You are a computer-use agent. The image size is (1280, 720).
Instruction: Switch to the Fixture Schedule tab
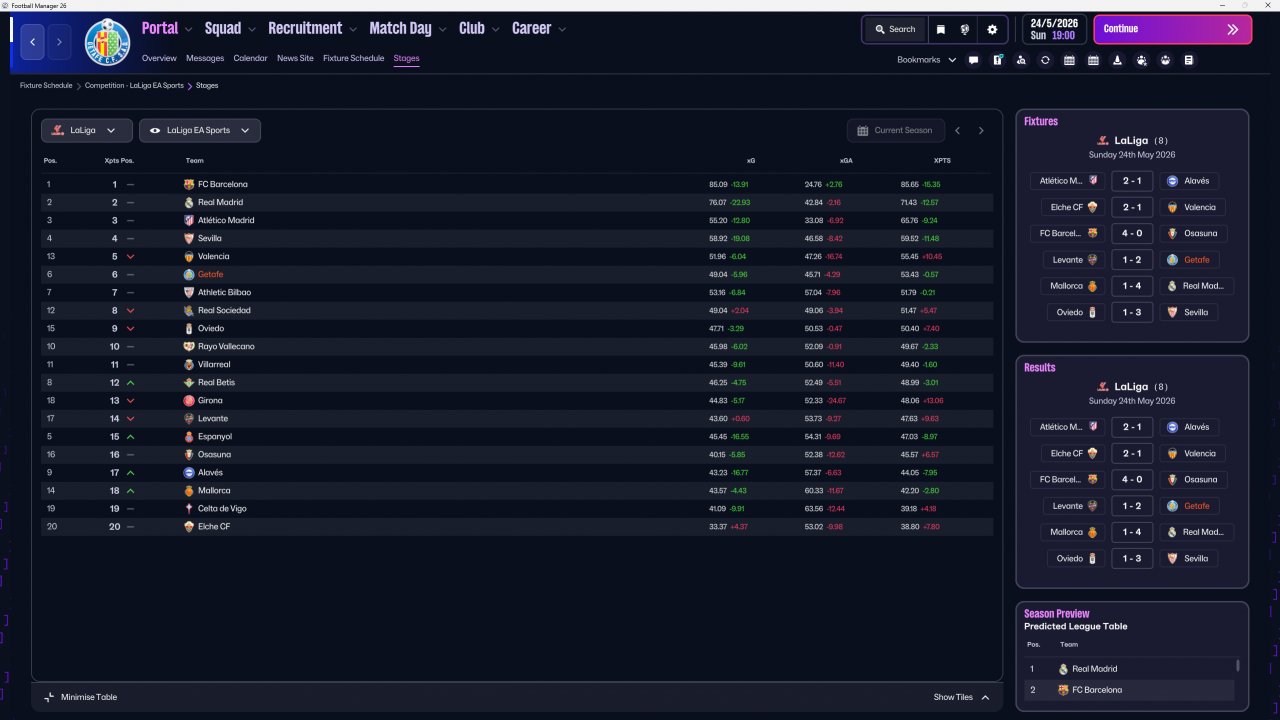pyautogui.click(x=353, y=58)
